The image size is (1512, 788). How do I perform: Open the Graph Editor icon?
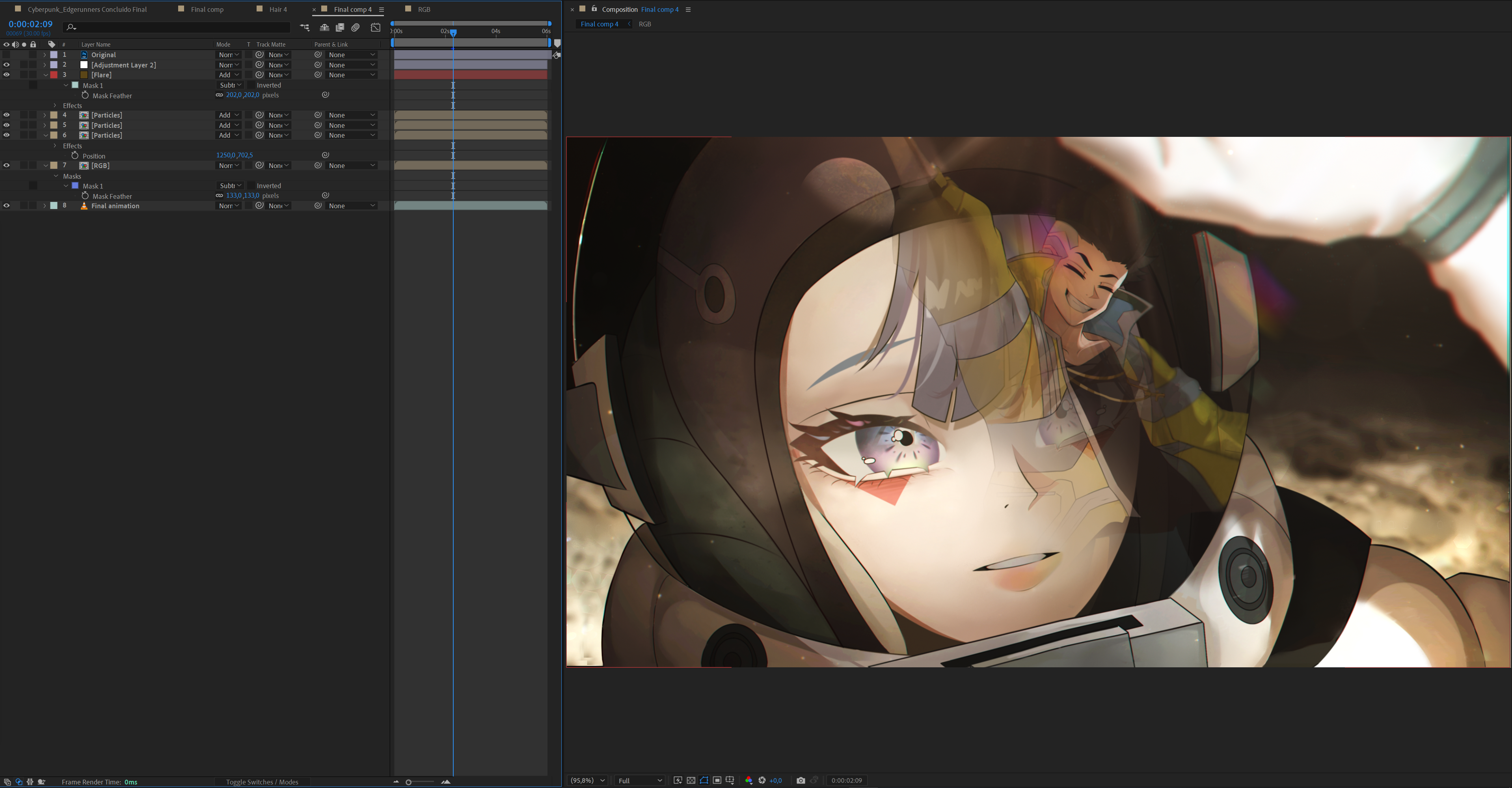coord(376,27)
